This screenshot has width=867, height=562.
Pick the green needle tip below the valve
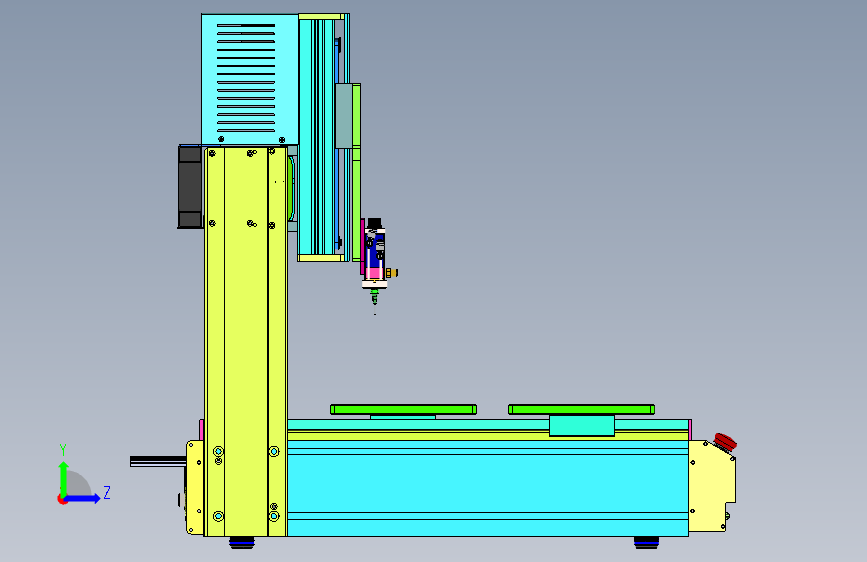tap(374, 298)
